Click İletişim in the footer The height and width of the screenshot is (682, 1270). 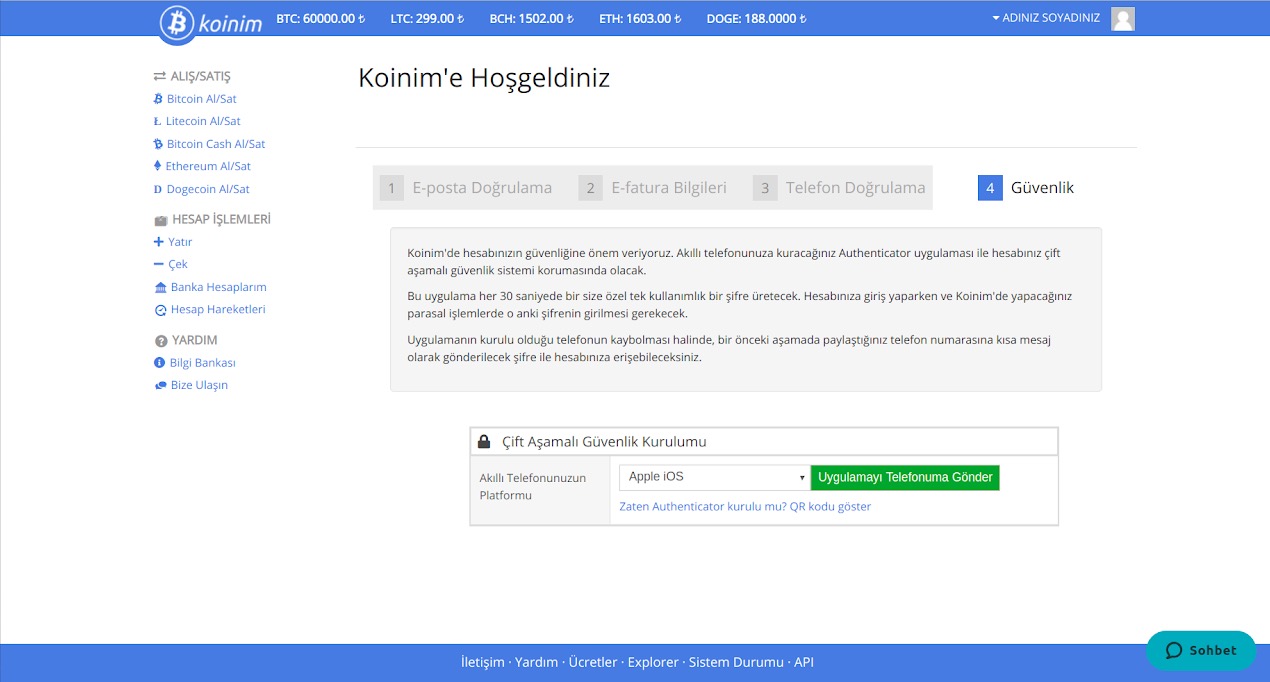(x=483, y=662)
